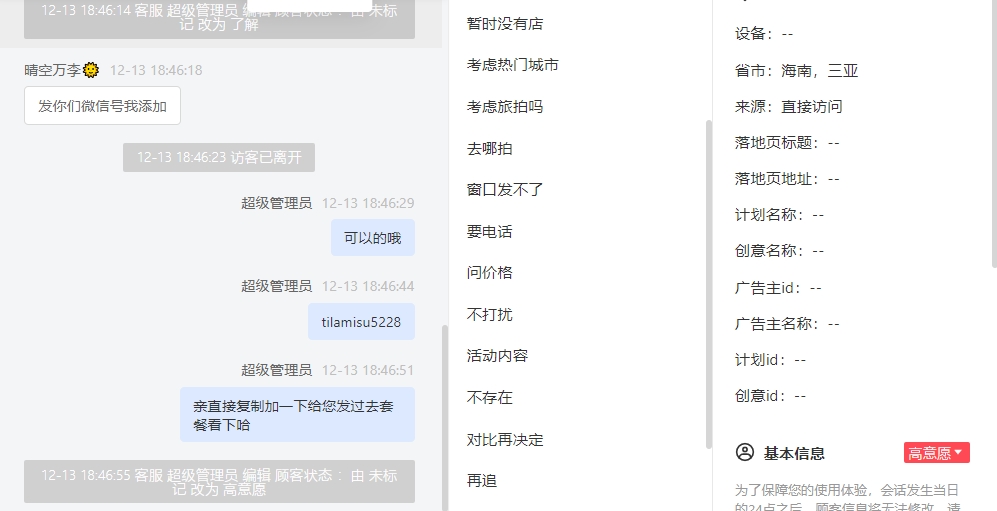
Task: Select 不打扰 from reply list
Action: click(490, 315)
